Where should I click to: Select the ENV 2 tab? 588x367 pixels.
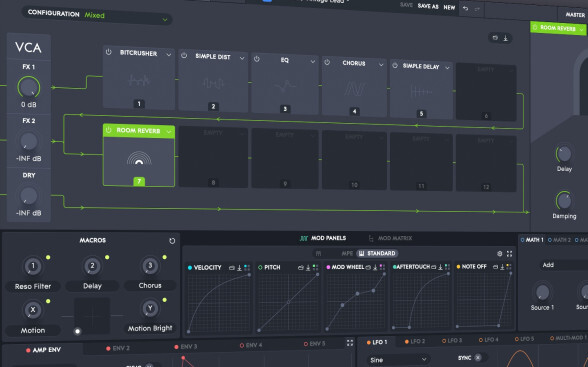pos(118,348)
